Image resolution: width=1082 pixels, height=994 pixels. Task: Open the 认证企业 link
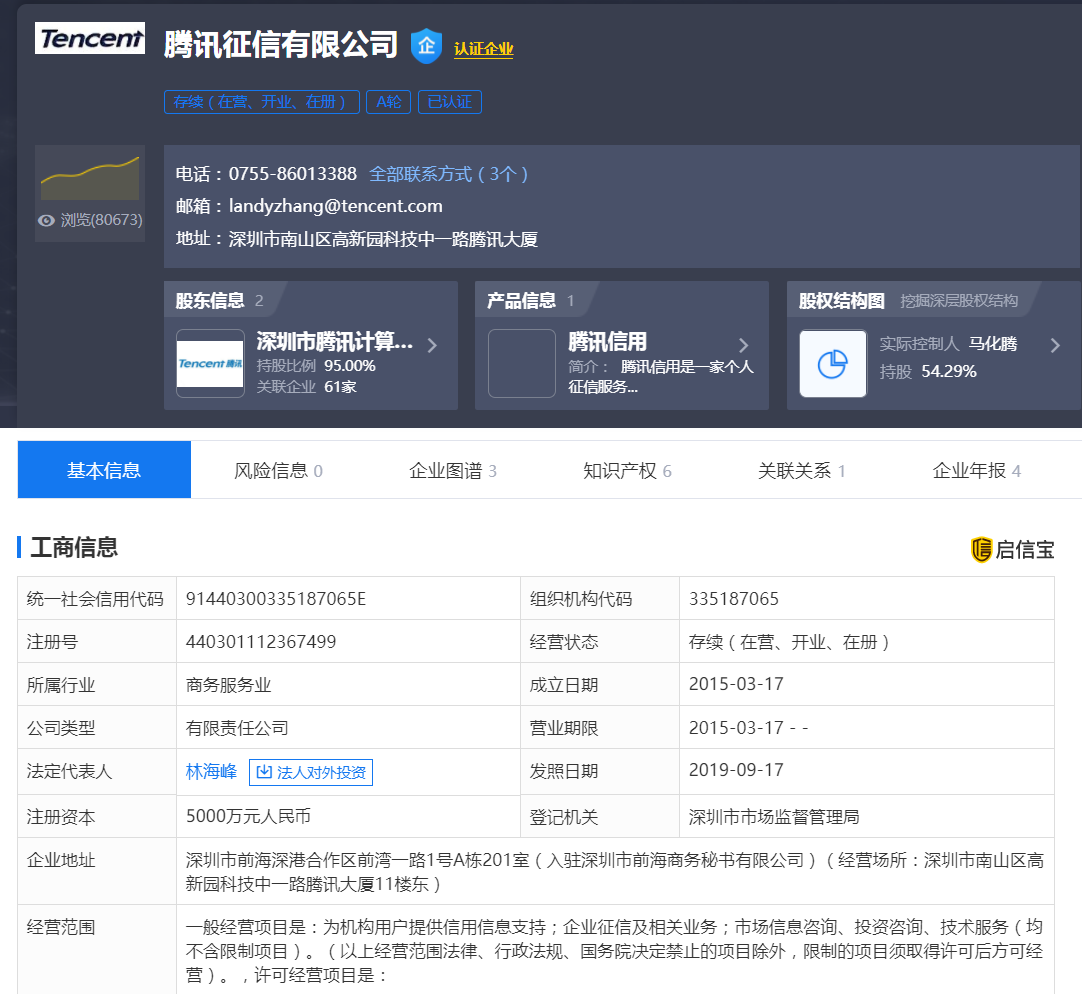(x=483, y=49)
